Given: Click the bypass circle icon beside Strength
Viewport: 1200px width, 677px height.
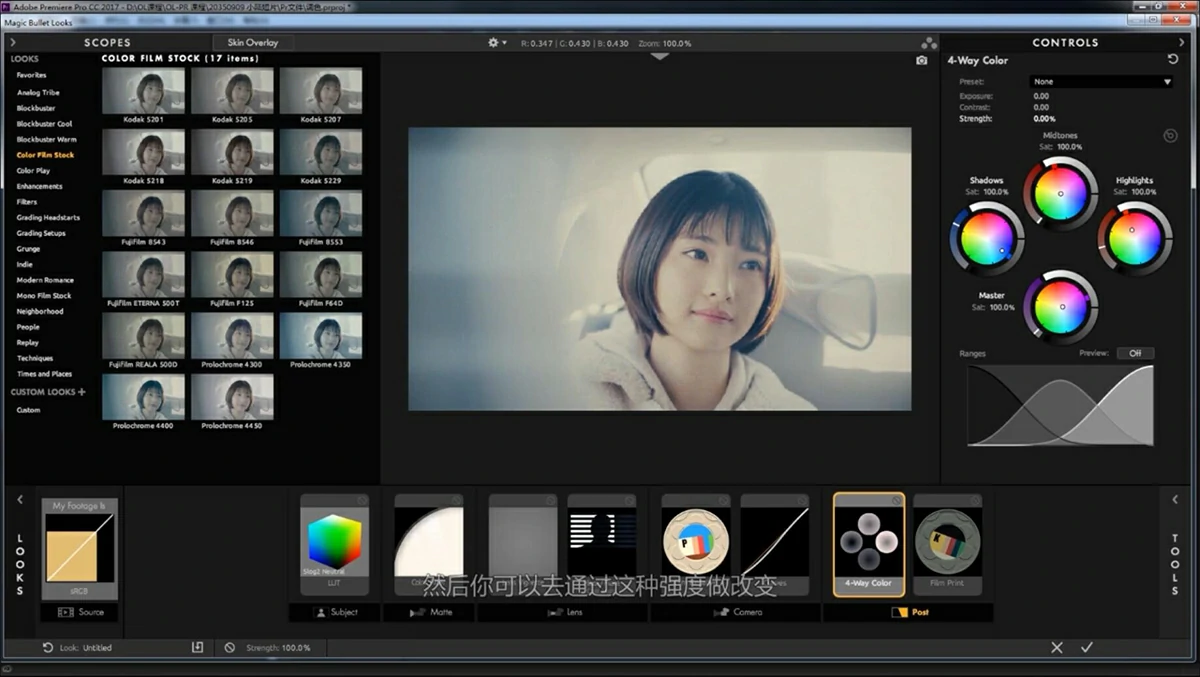Looking at the screenshot, I should point(230,648).
